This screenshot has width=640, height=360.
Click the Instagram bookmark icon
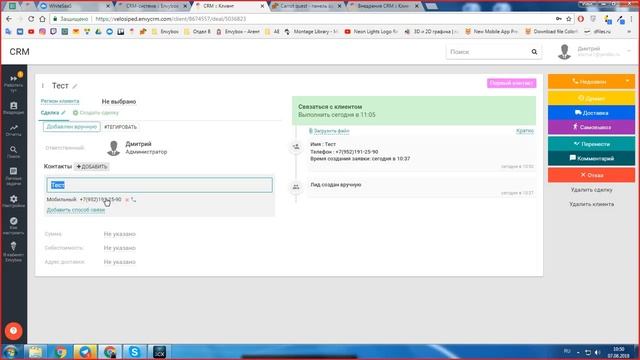pos(42,31)
